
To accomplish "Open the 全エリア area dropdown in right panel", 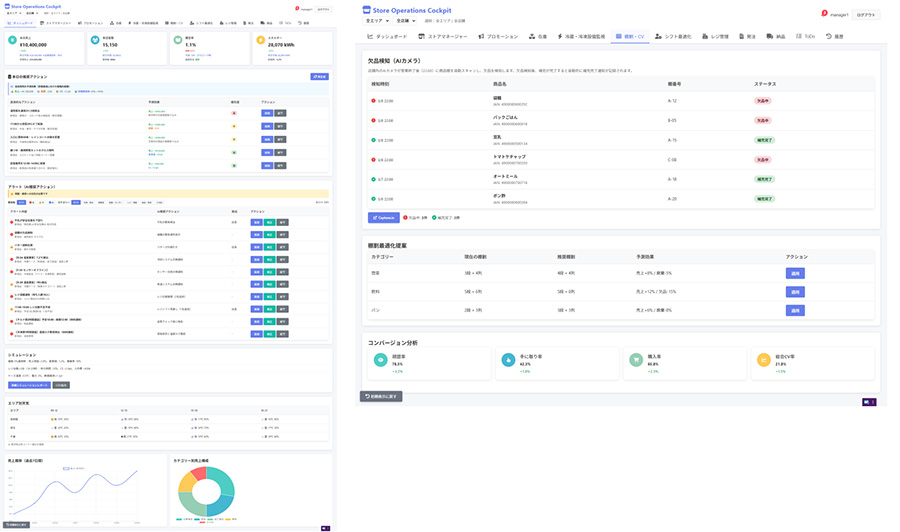I will 374,20.
